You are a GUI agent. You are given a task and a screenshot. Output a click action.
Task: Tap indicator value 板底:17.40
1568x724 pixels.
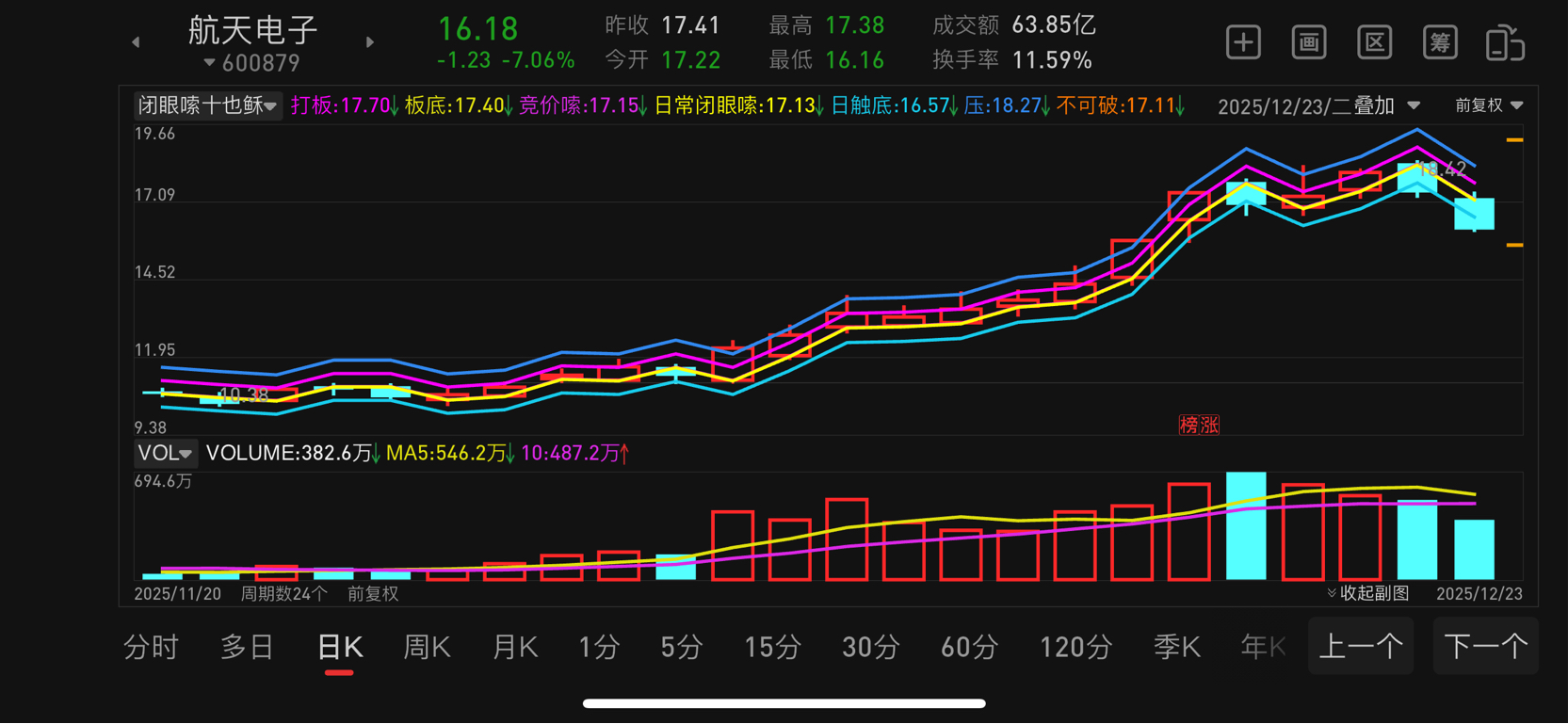pos(459,105)
